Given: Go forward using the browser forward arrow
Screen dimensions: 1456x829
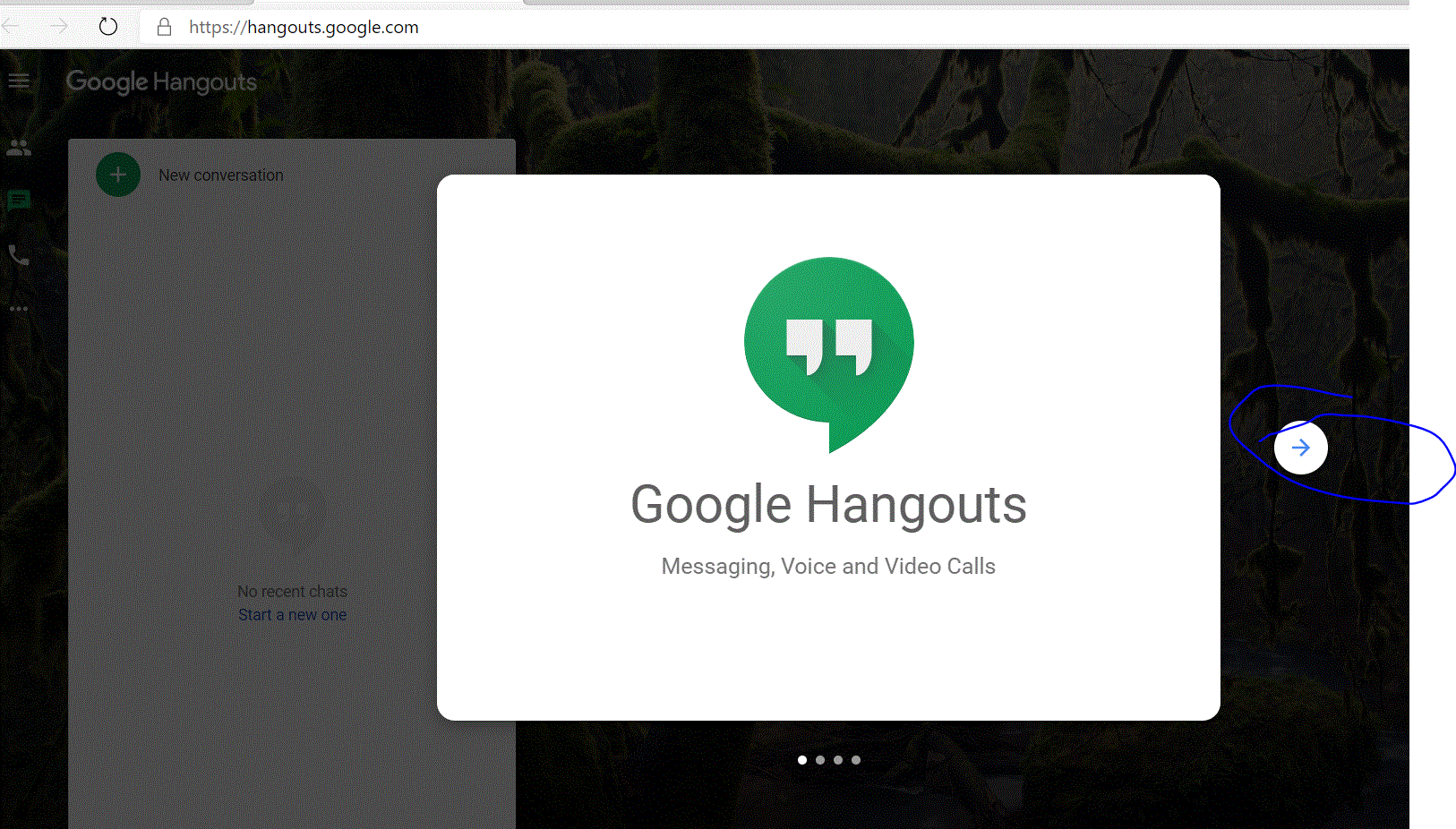Looking at the screenshot, I should [x=59, y=27].
